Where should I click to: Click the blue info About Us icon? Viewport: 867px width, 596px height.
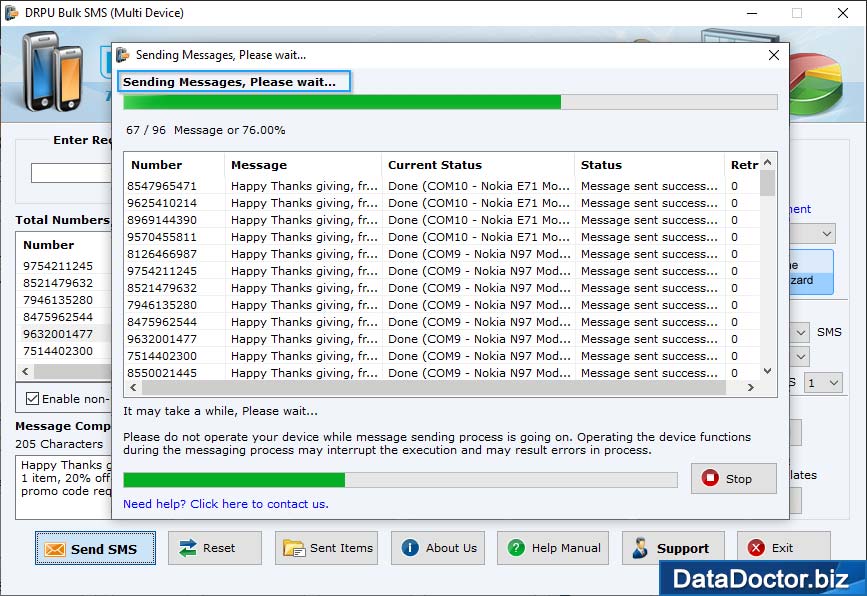410,548
